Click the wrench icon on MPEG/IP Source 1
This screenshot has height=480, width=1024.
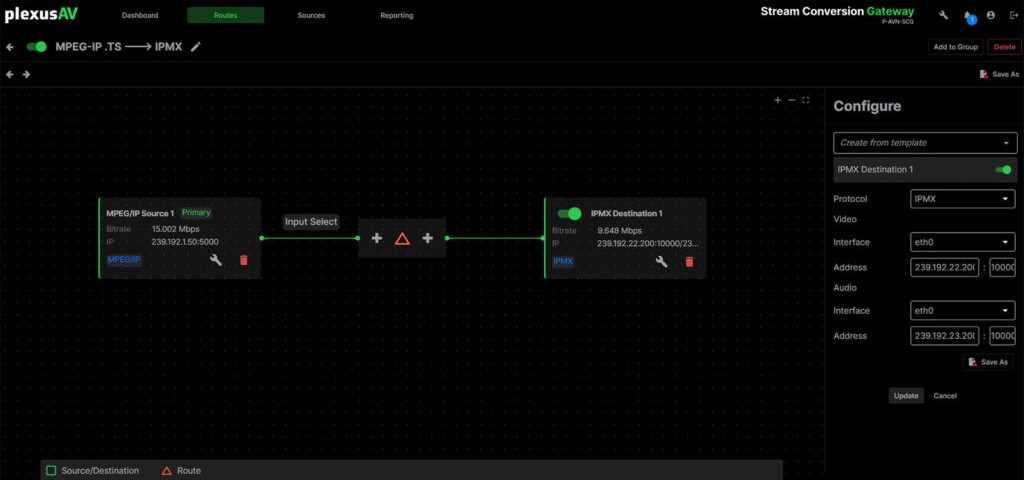[216, 261]
